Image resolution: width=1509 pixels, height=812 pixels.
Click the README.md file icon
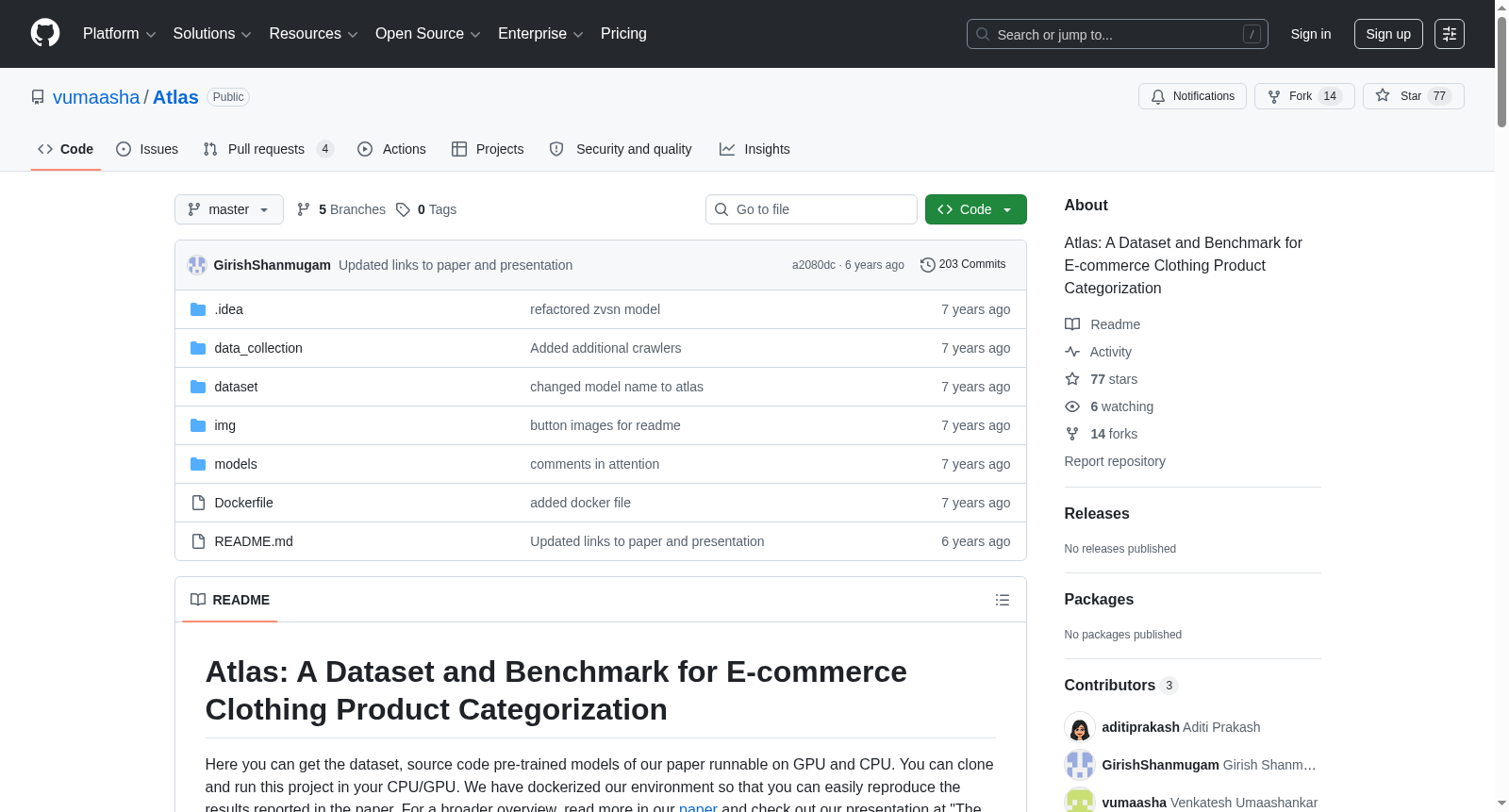[x=198, y=541]
